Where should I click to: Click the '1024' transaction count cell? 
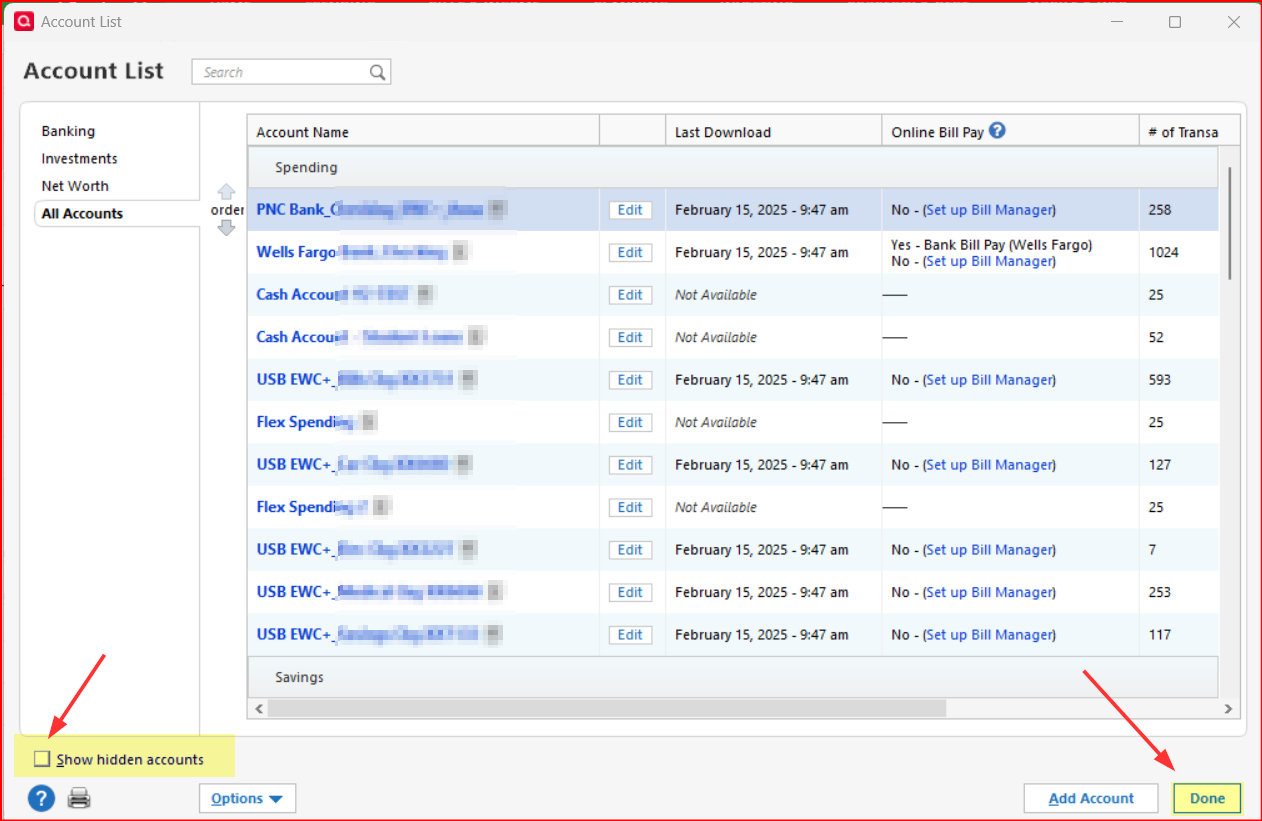(x=1164, y=252)
